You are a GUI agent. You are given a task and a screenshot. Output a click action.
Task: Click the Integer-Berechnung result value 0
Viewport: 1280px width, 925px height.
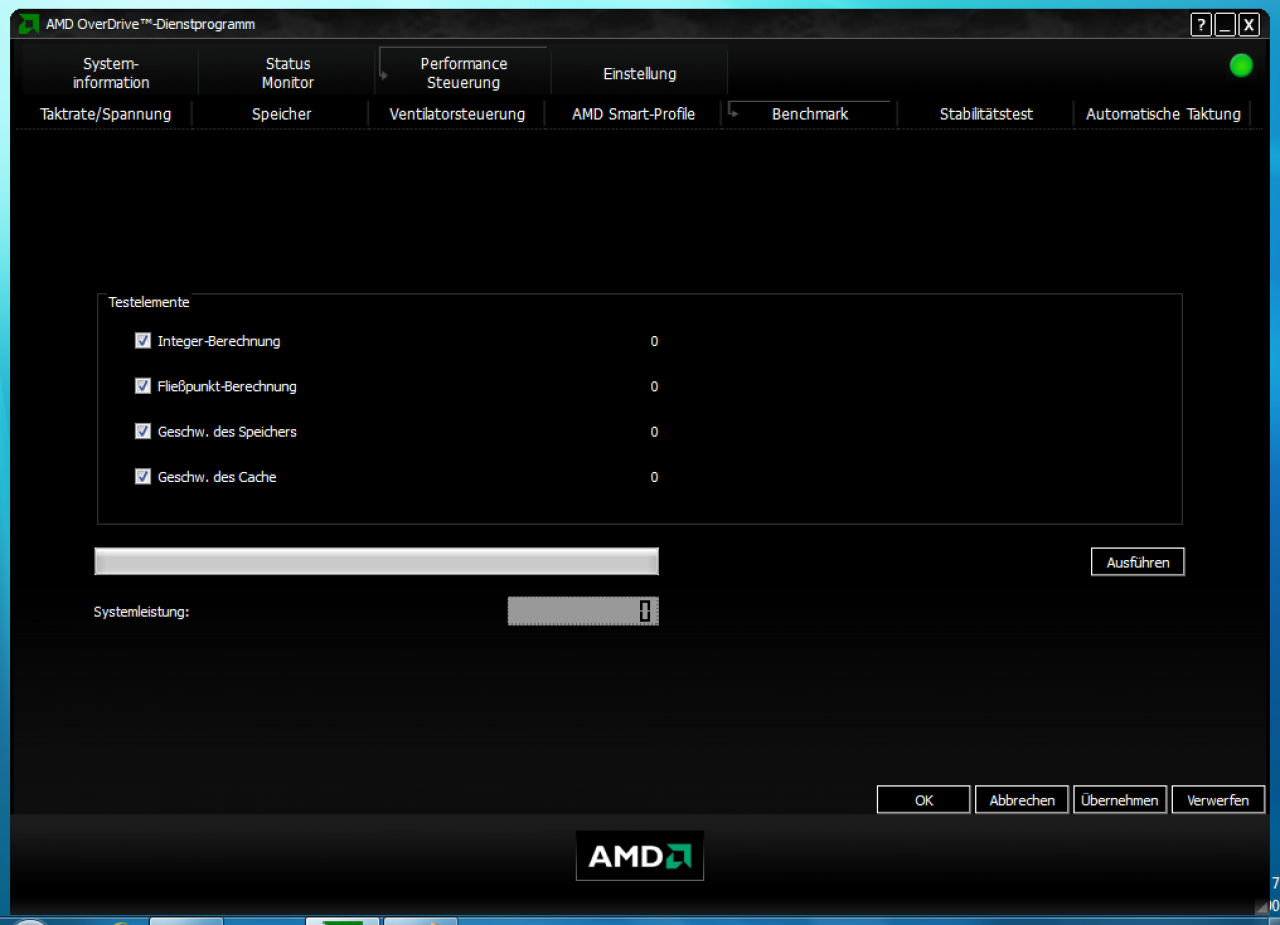[x=654, y=341]
